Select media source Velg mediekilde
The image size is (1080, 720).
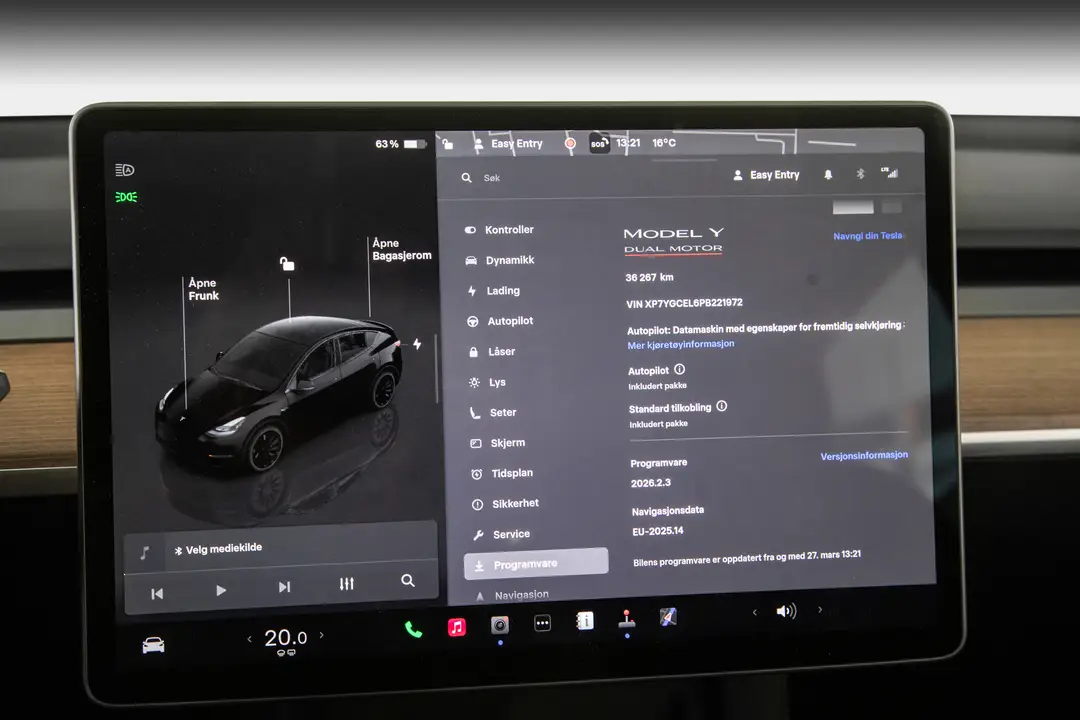218,549
